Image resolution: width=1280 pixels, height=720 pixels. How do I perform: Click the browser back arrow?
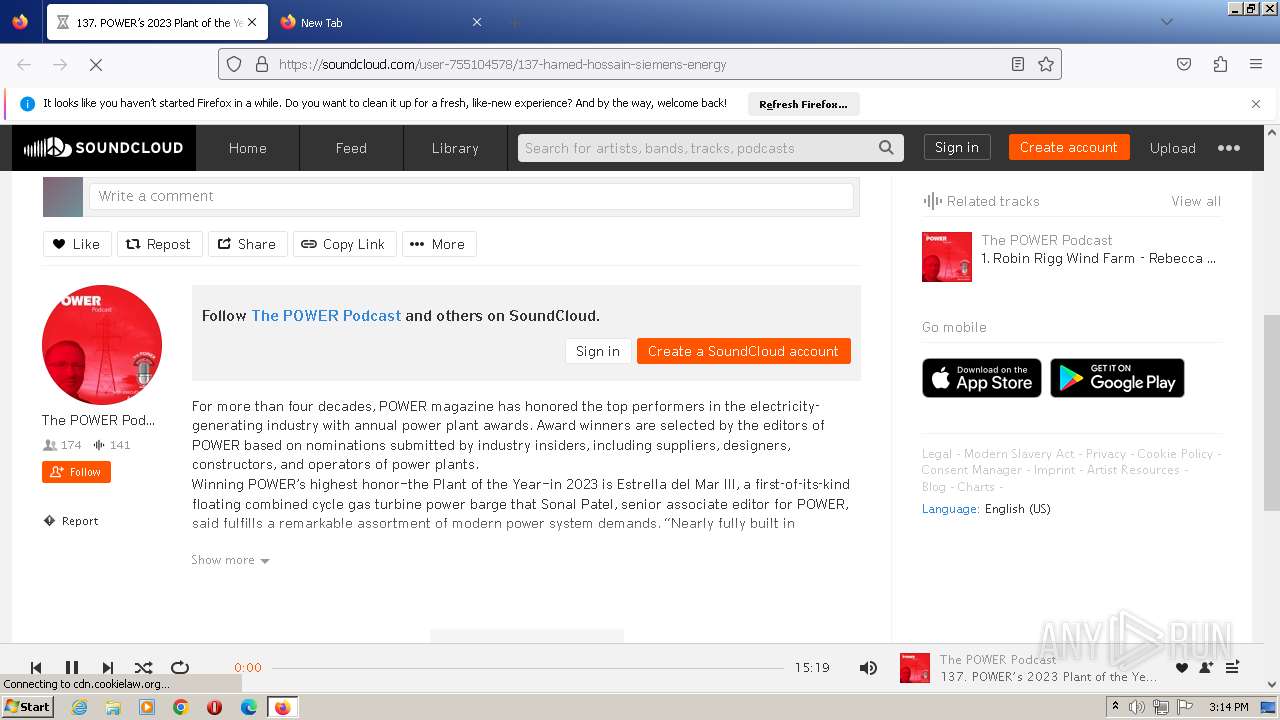[x=24, y=64]
